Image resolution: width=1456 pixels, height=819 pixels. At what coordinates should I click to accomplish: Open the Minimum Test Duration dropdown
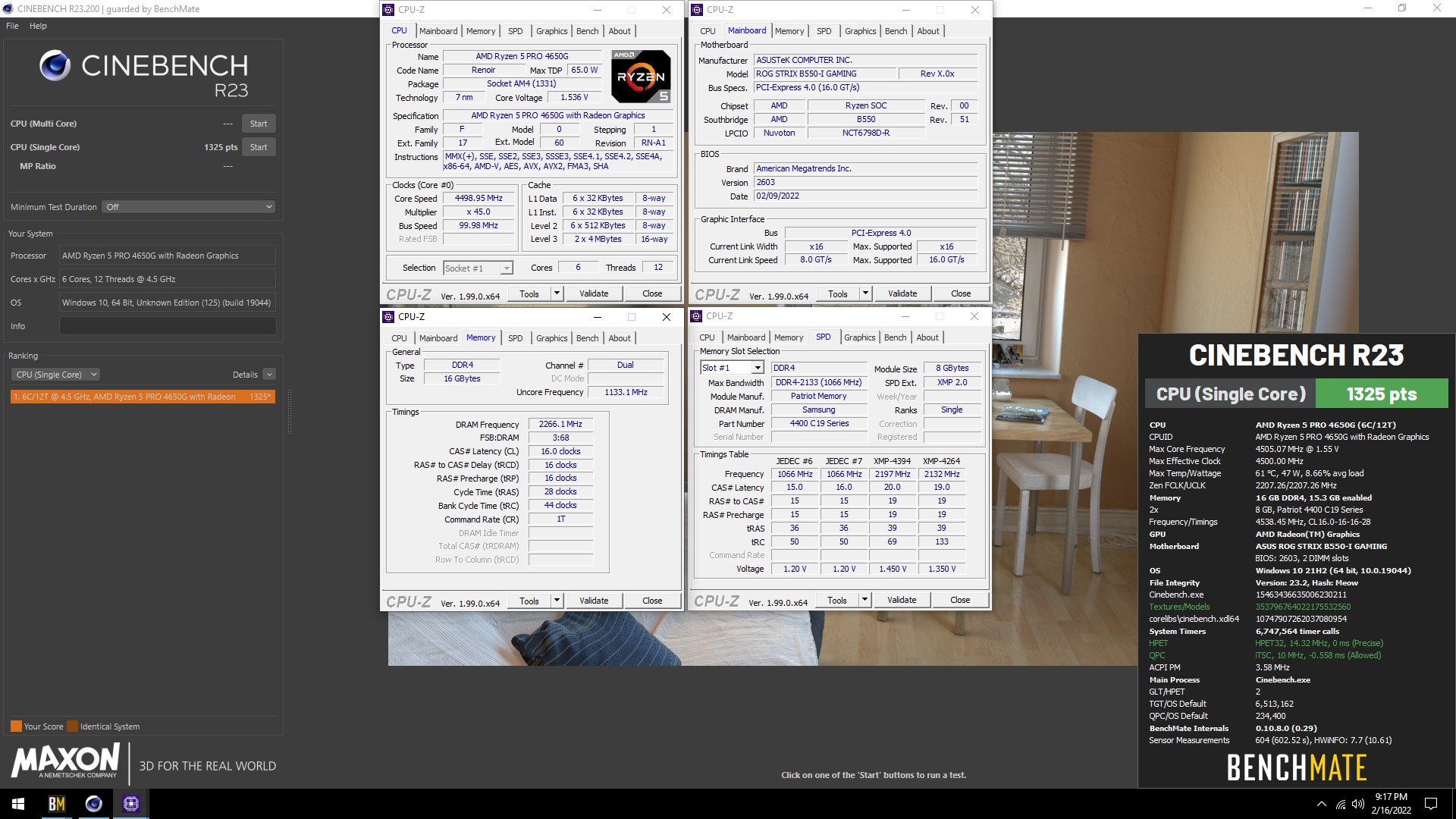pyautogui.click(x=188, y=207)
